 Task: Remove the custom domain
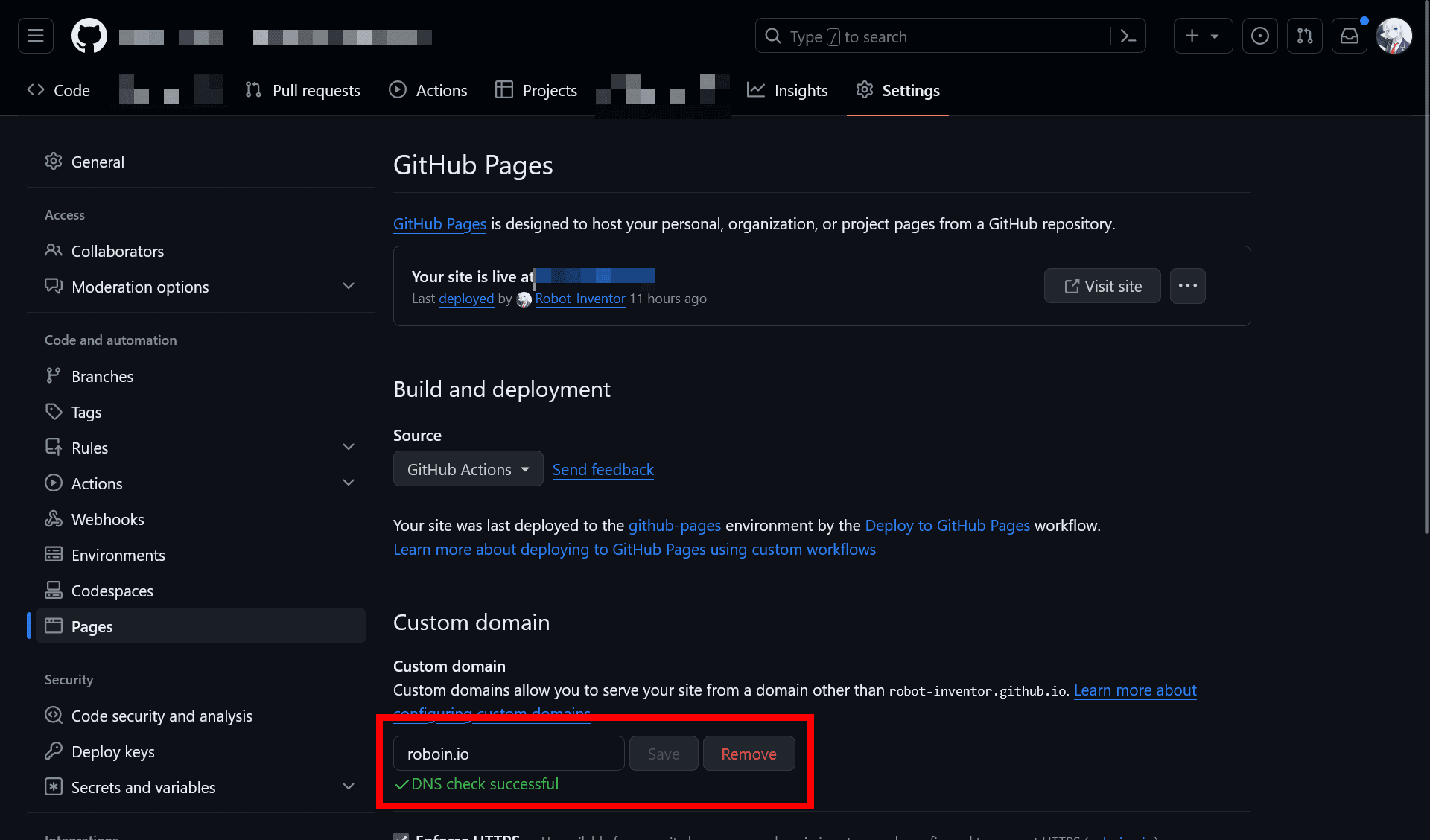749,754
